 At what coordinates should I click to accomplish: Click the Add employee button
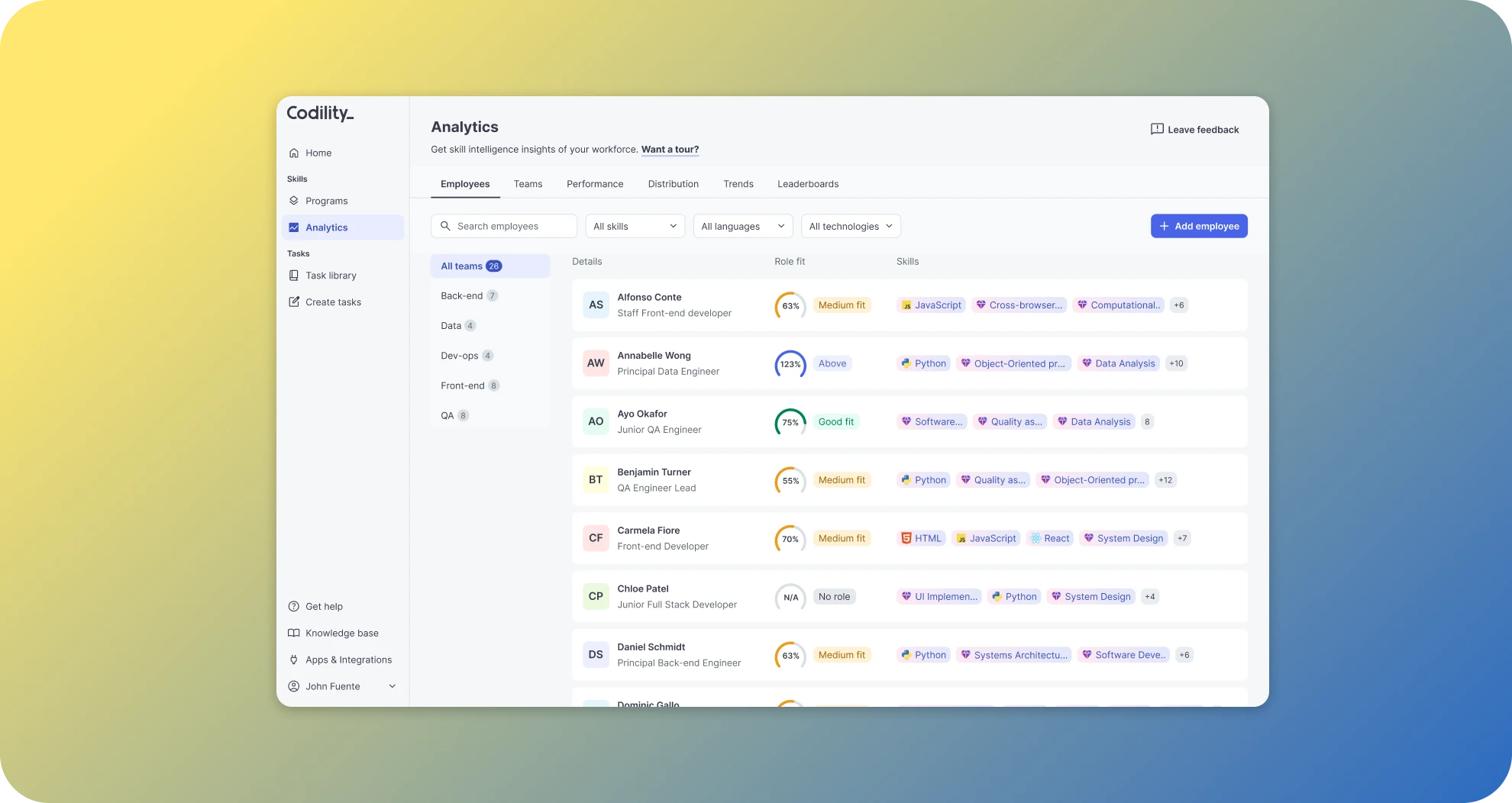[1199, 226]
